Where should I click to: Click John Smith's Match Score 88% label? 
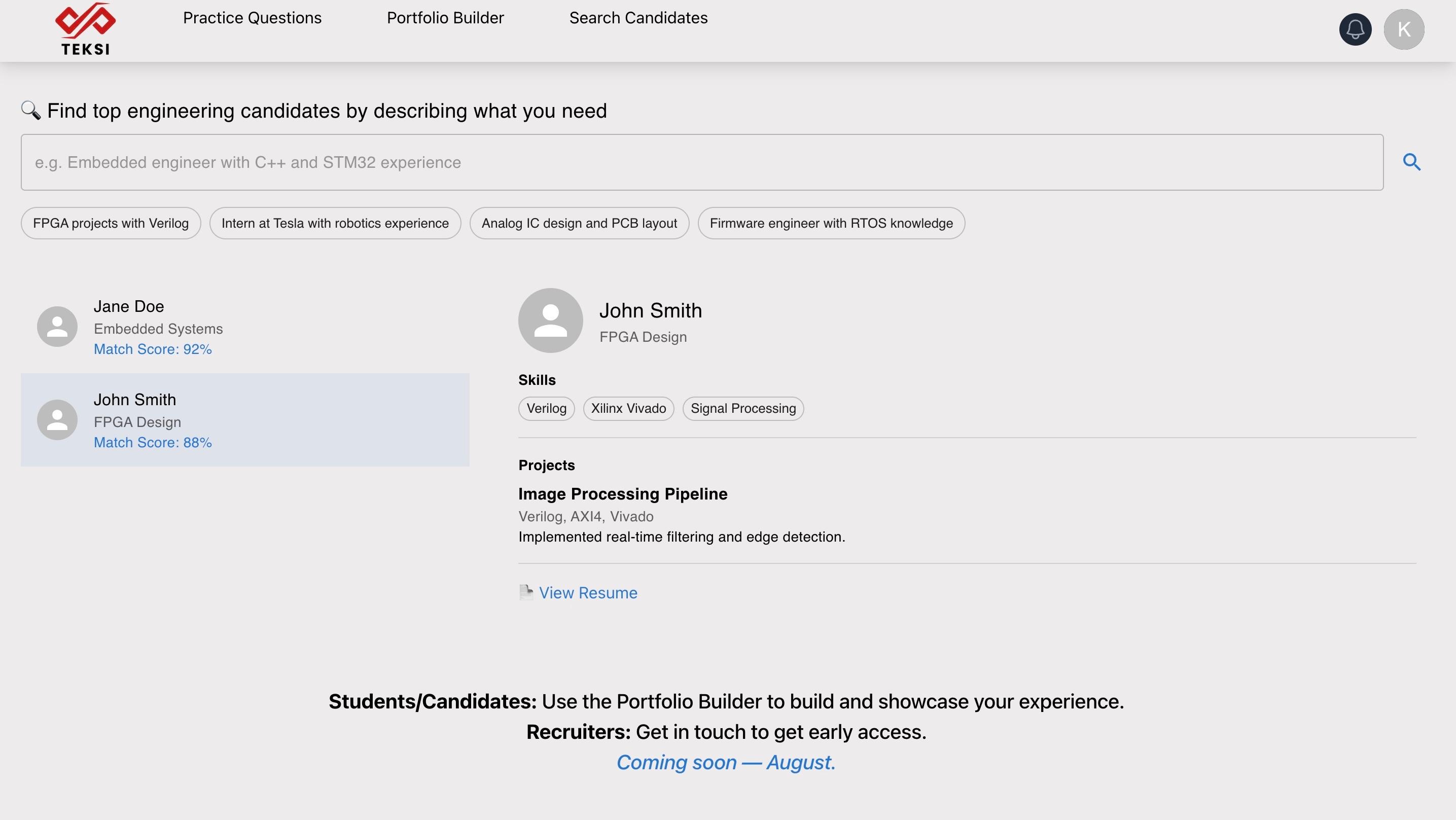pyautogui.click(x=153, y=443)
